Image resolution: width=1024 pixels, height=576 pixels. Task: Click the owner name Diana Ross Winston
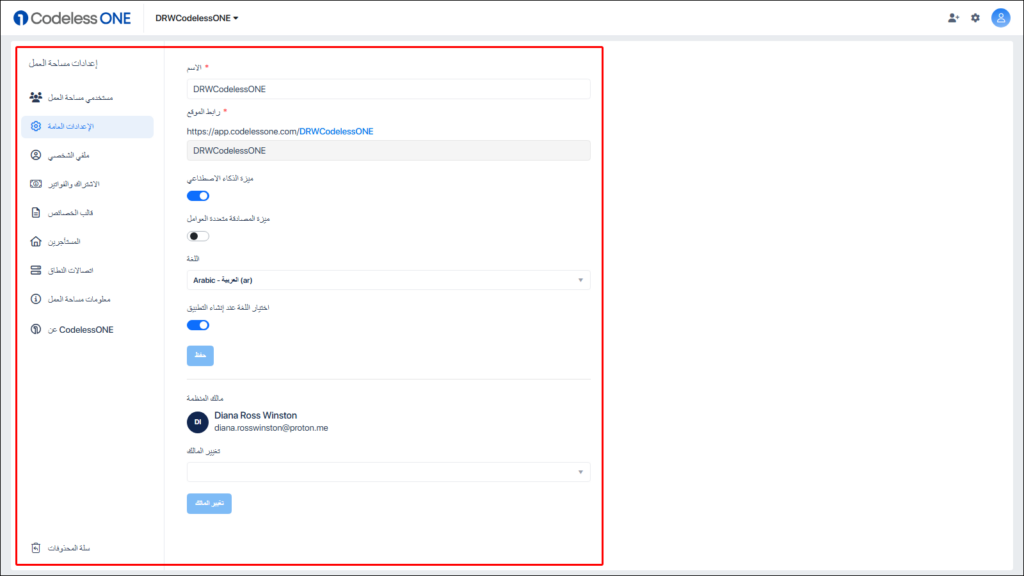[x=255, y=415]
